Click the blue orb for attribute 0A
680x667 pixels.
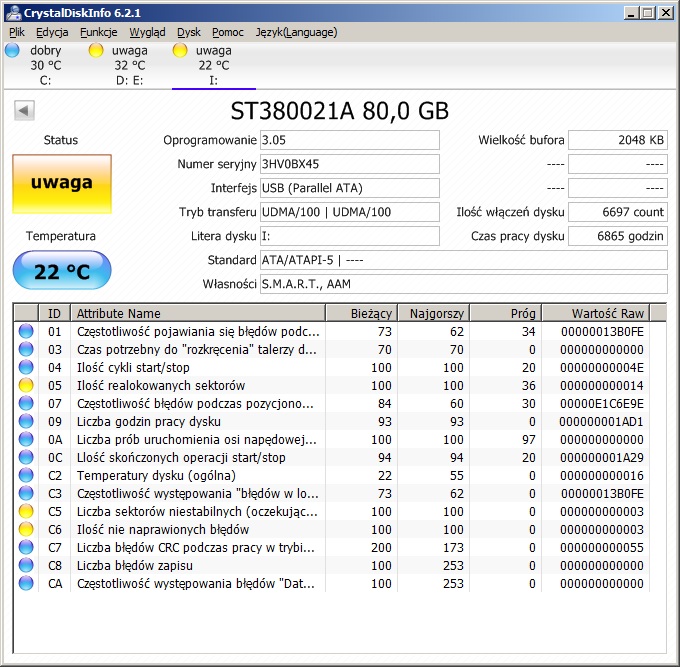[x=26, y=439]
